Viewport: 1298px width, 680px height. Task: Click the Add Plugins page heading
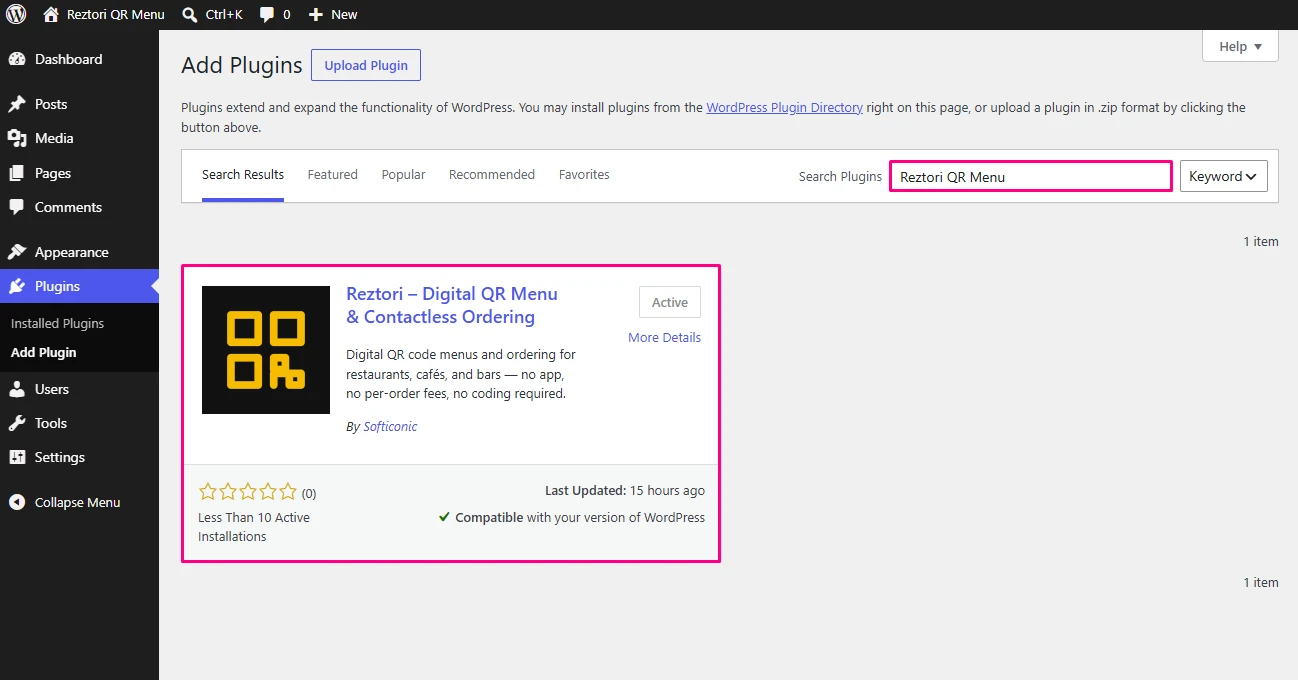(x=241, y=65)
